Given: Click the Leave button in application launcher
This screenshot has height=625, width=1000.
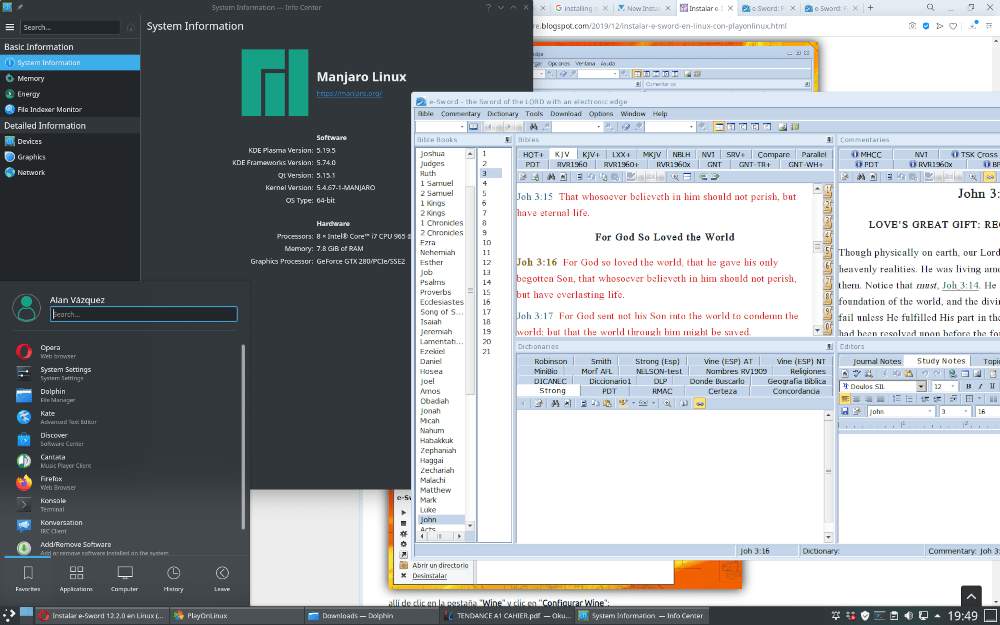Looking at the screenshot, I should 222,578.
